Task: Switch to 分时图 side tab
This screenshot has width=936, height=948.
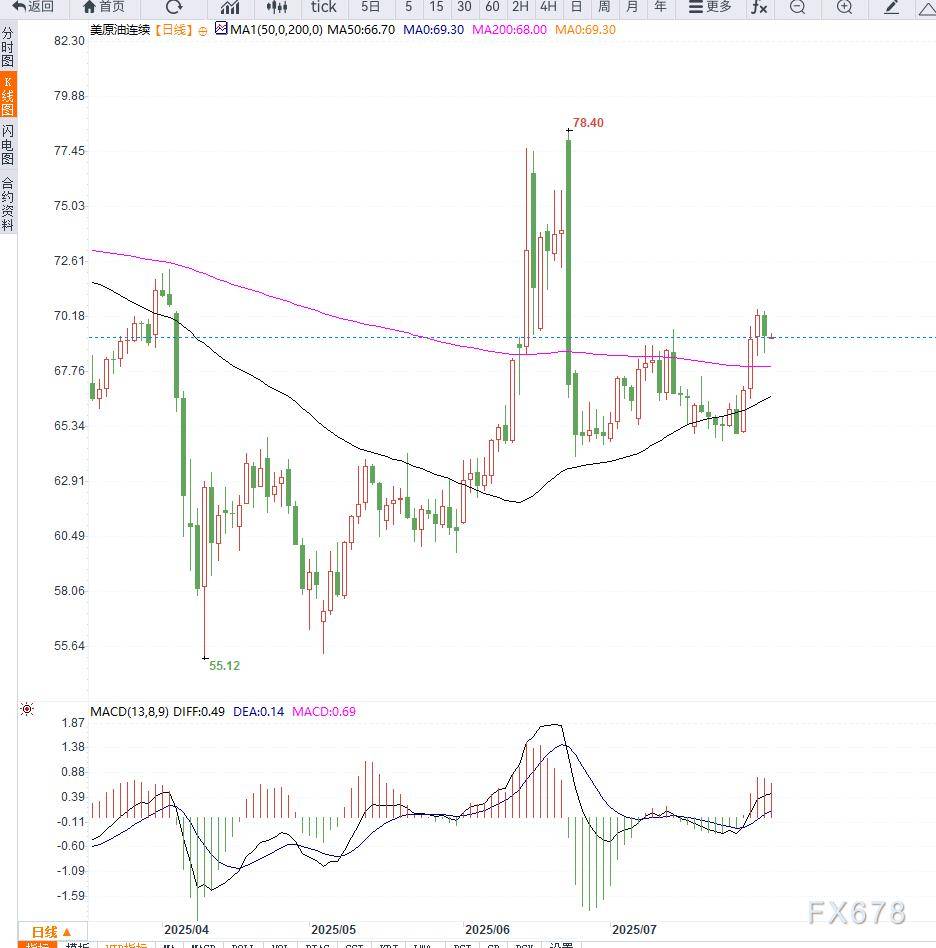Action: click(8, 47)
